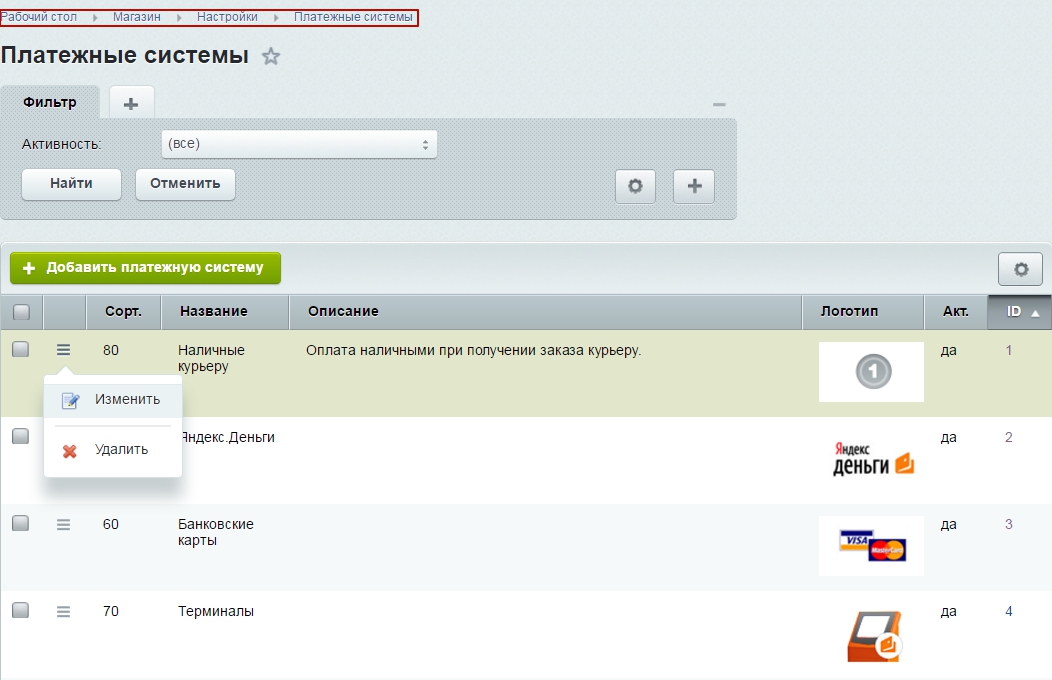Viewport: 1052px width, 680px height.
Task: Open action menu for Банковские карты row
Action: click(64, 524)
